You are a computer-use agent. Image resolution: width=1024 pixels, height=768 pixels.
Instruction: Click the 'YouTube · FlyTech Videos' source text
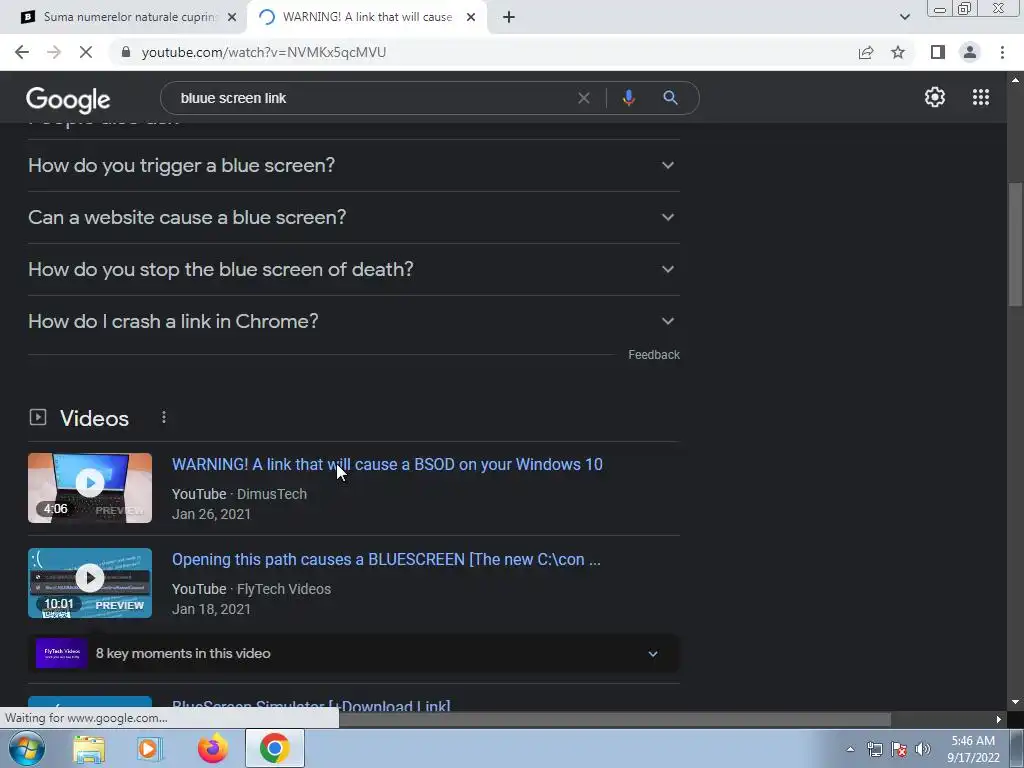(x=251, y=589)
